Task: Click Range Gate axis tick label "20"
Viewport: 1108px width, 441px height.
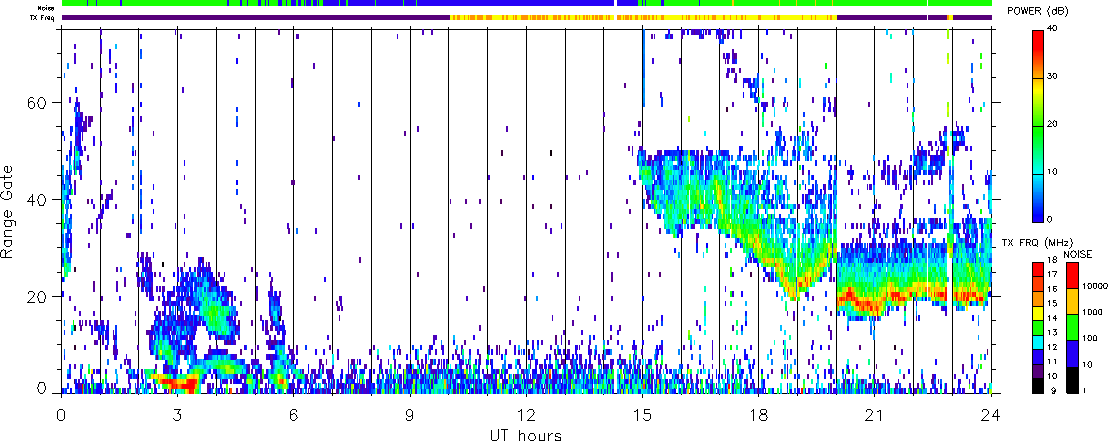Action: pyautogui.click(x=39, y=297)
